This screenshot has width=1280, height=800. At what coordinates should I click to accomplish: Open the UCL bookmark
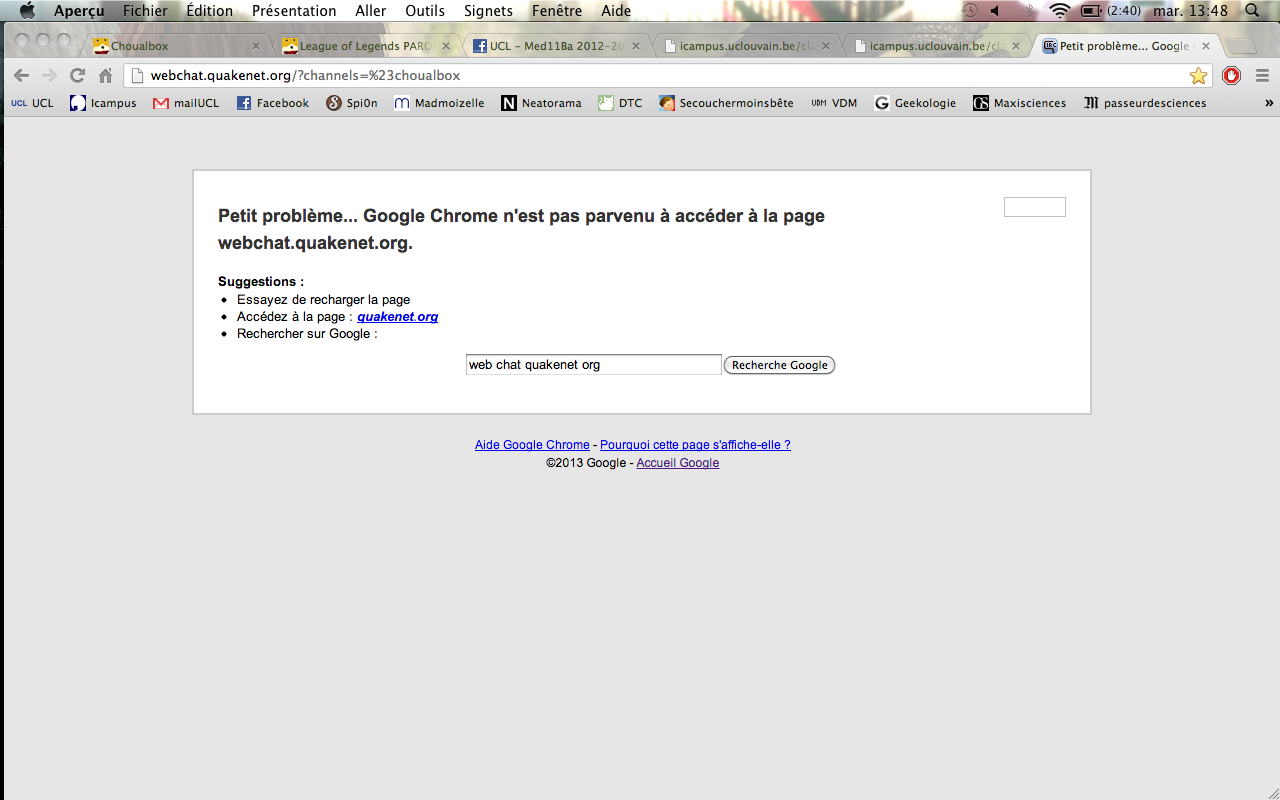click(x=32, y=103)
